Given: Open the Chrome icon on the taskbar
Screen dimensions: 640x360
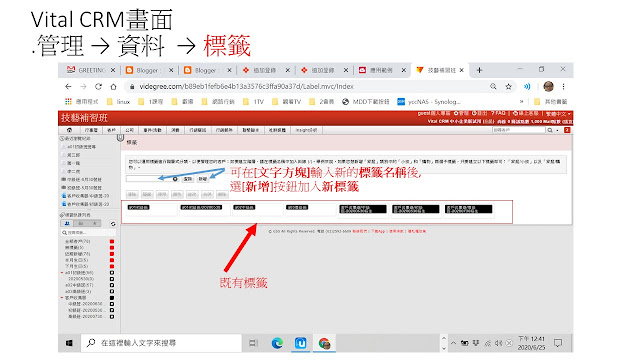Looking at the screenshot, I should click(x=324, y=343).
